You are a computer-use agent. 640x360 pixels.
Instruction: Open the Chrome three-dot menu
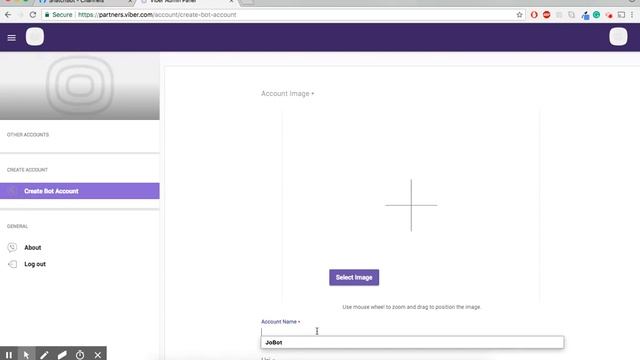(632, 15)
